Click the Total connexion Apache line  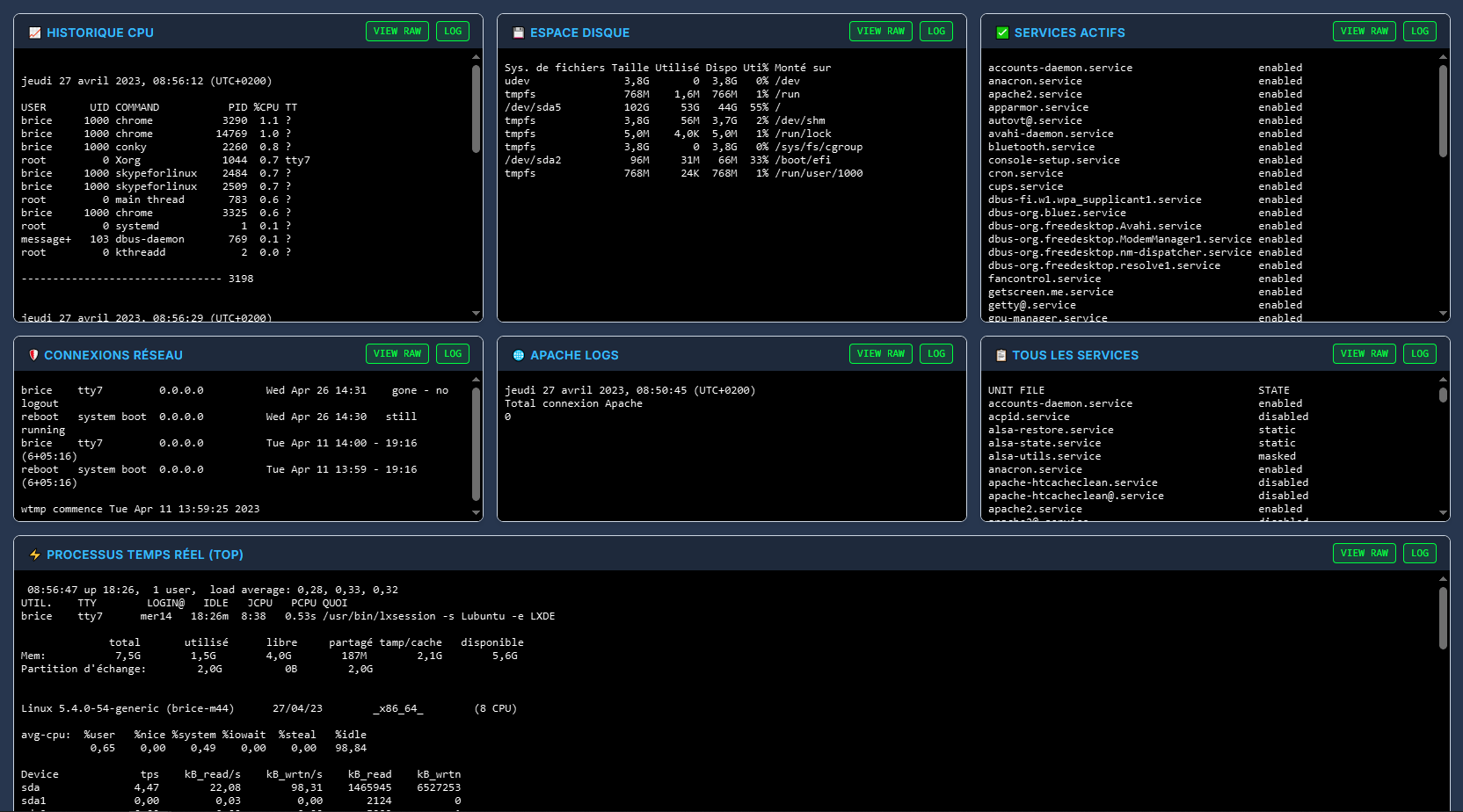point(573,403)
